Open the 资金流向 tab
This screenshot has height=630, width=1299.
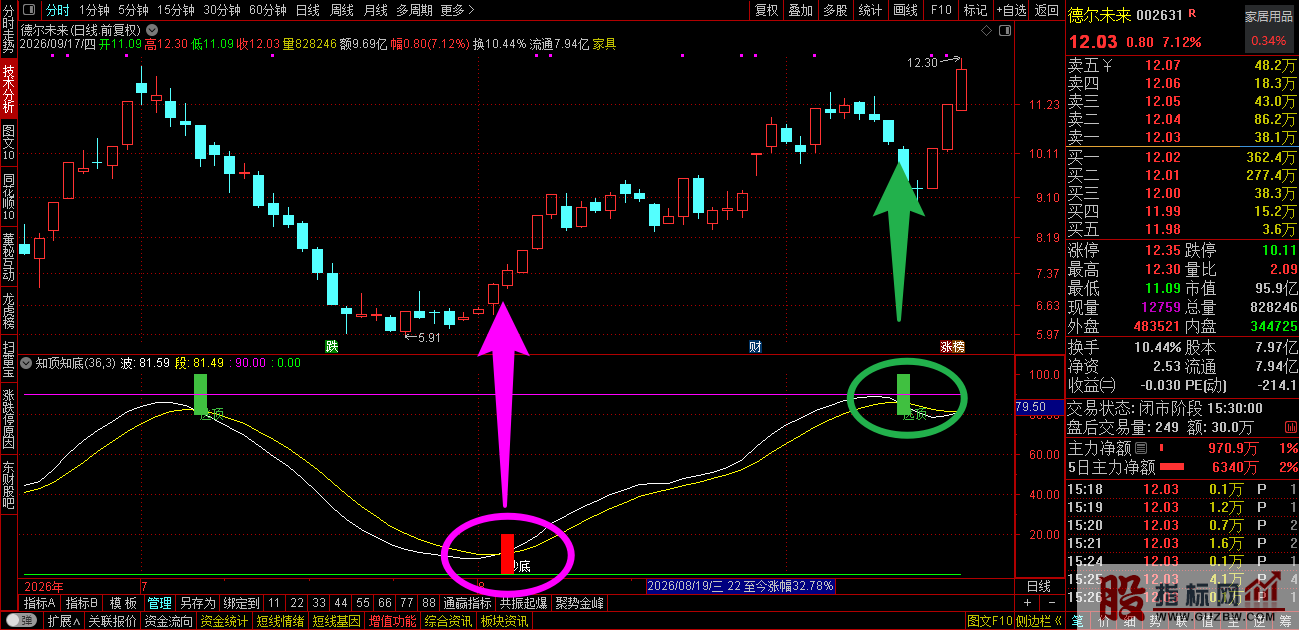pos(169,621)
